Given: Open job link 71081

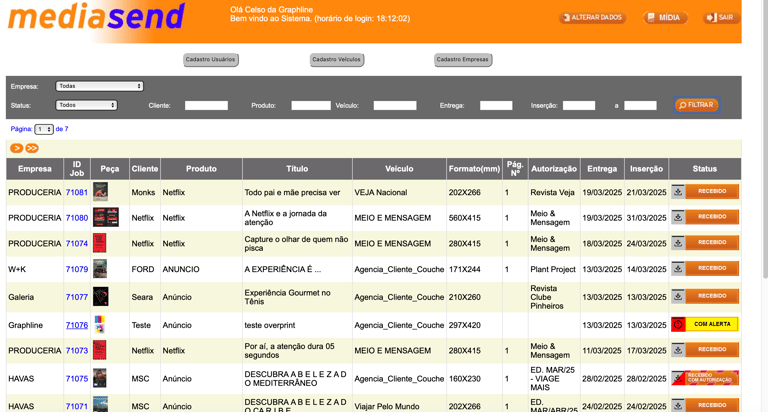Looking at the screenshot, I should [x=77, y=193].
